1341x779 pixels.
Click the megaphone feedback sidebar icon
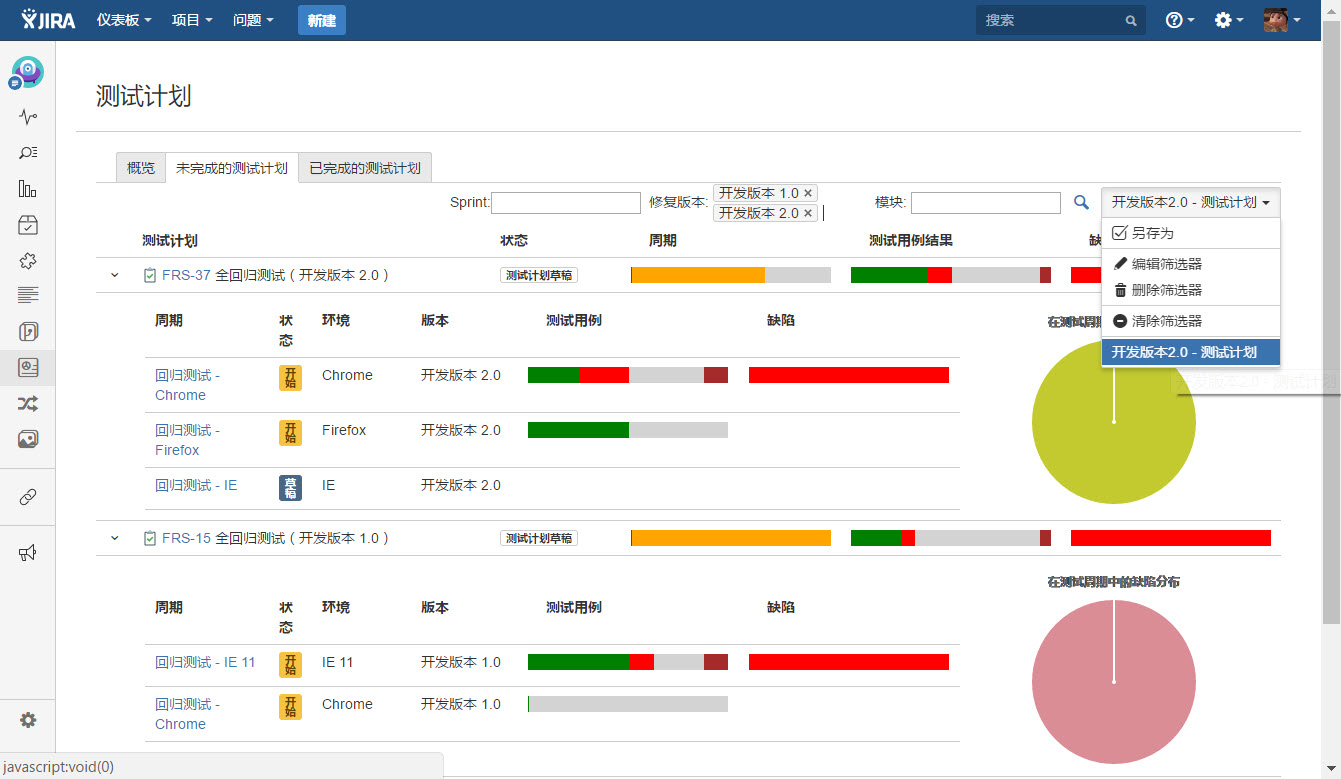(x=28, y=553)
